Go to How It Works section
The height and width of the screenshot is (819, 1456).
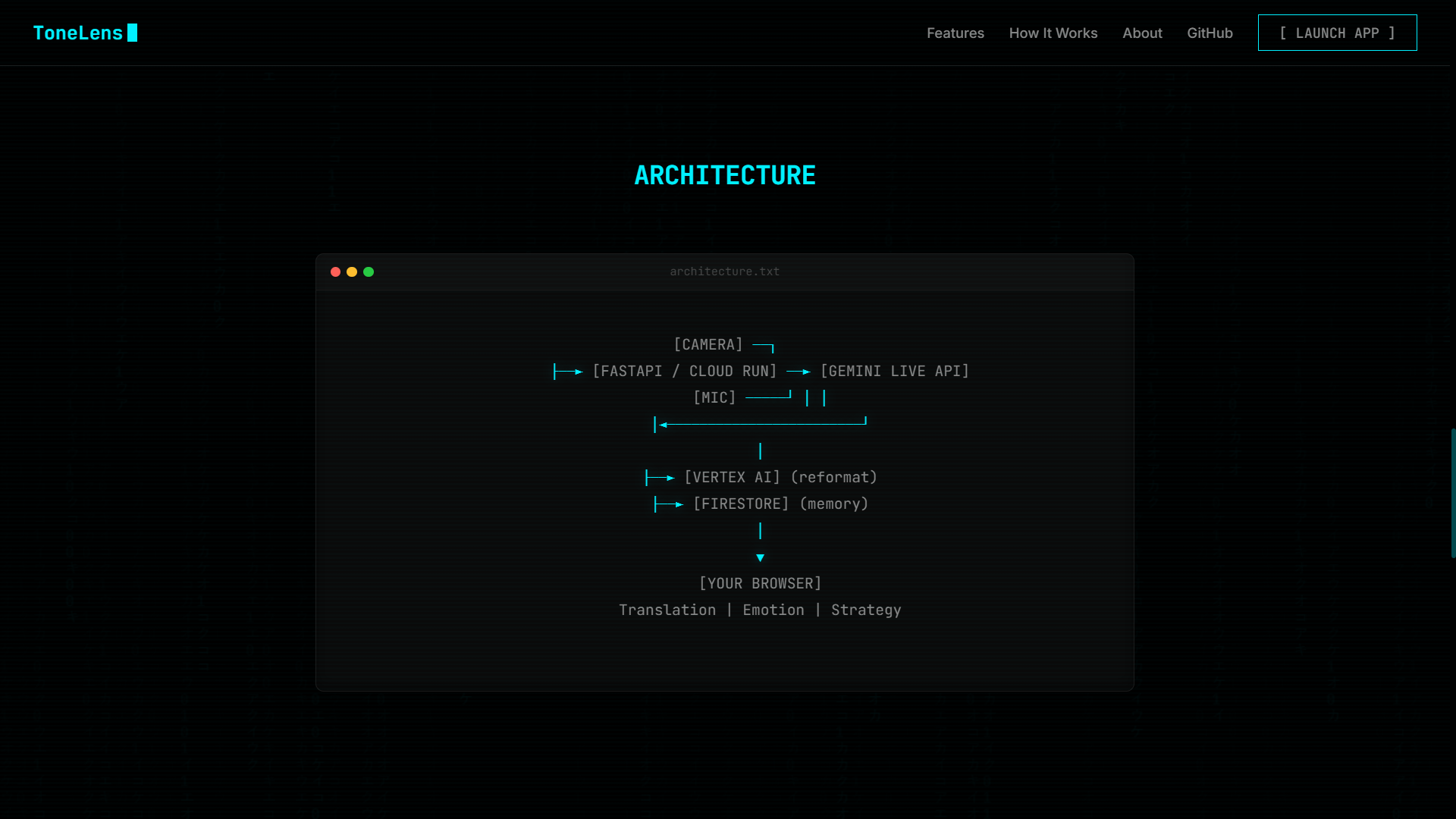pos(1053,33)
